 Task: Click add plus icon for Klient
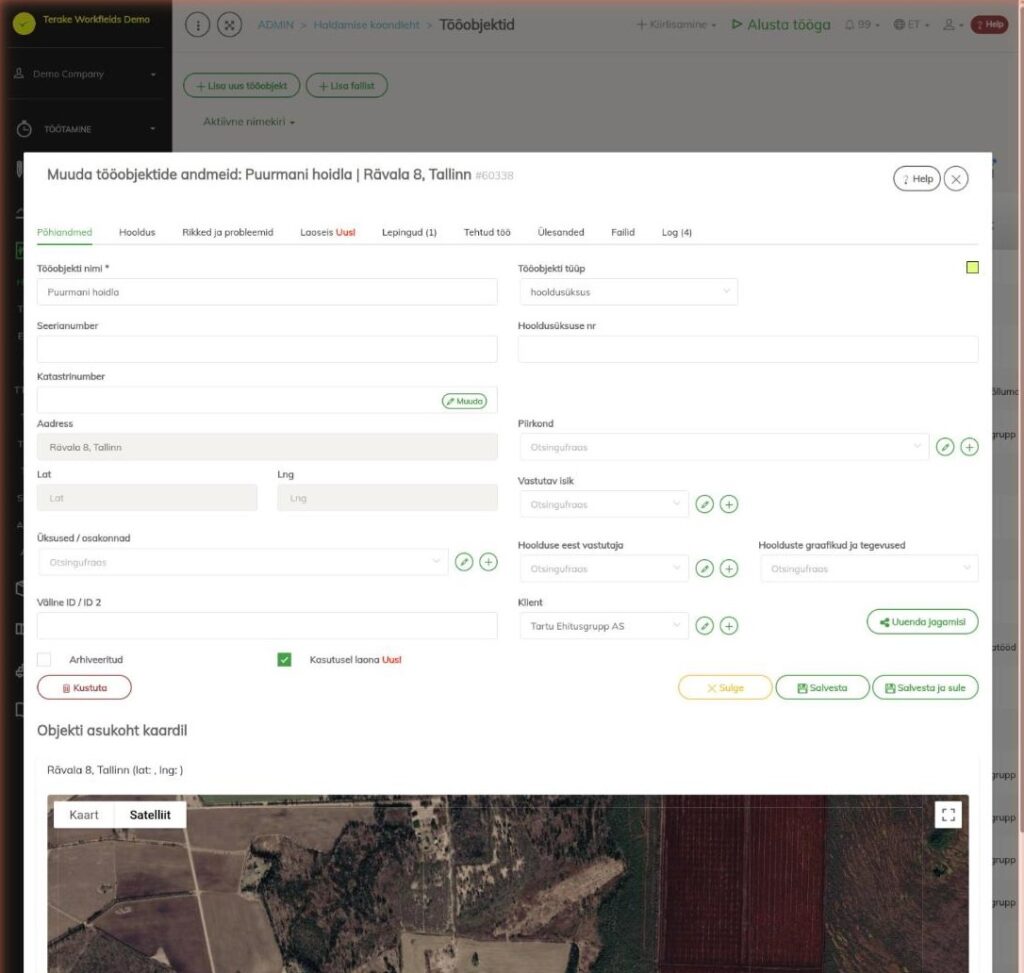coord(729,626)
